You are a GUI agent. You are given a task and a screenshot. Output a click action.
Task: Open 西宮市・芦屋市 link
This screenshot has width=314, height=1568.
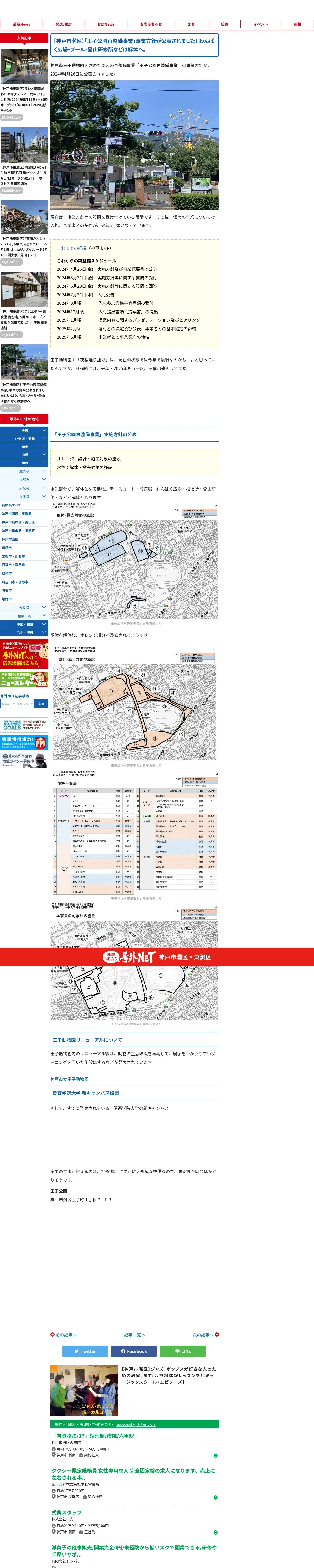(13, 565)
